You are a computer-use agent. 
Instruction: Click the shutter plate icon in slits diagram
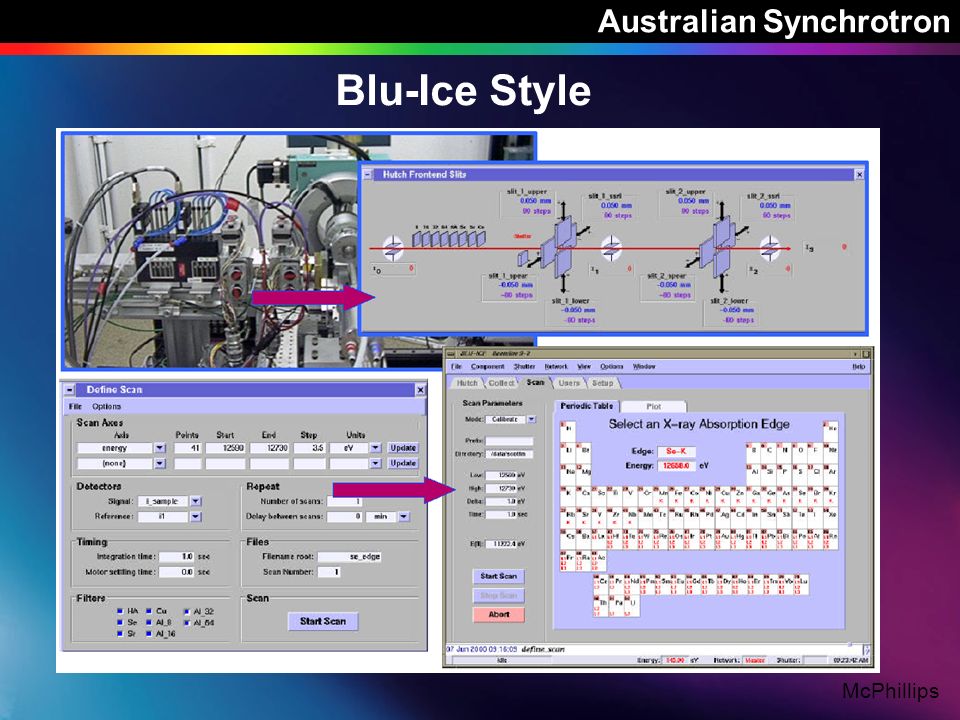tap(523, 258)
